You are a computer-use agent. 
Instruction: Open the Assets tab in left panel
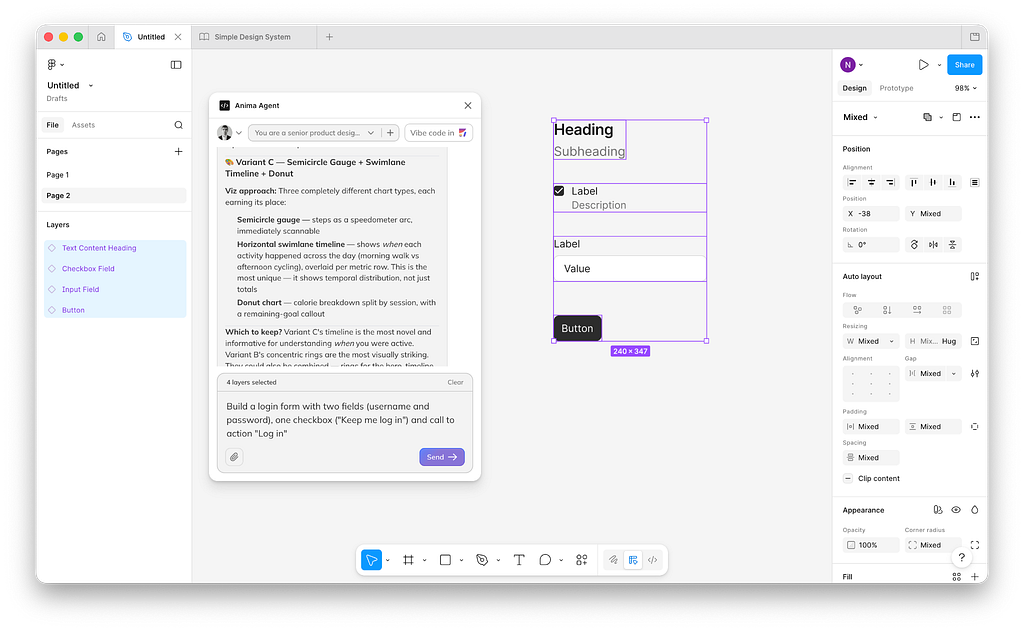(83, 125)
